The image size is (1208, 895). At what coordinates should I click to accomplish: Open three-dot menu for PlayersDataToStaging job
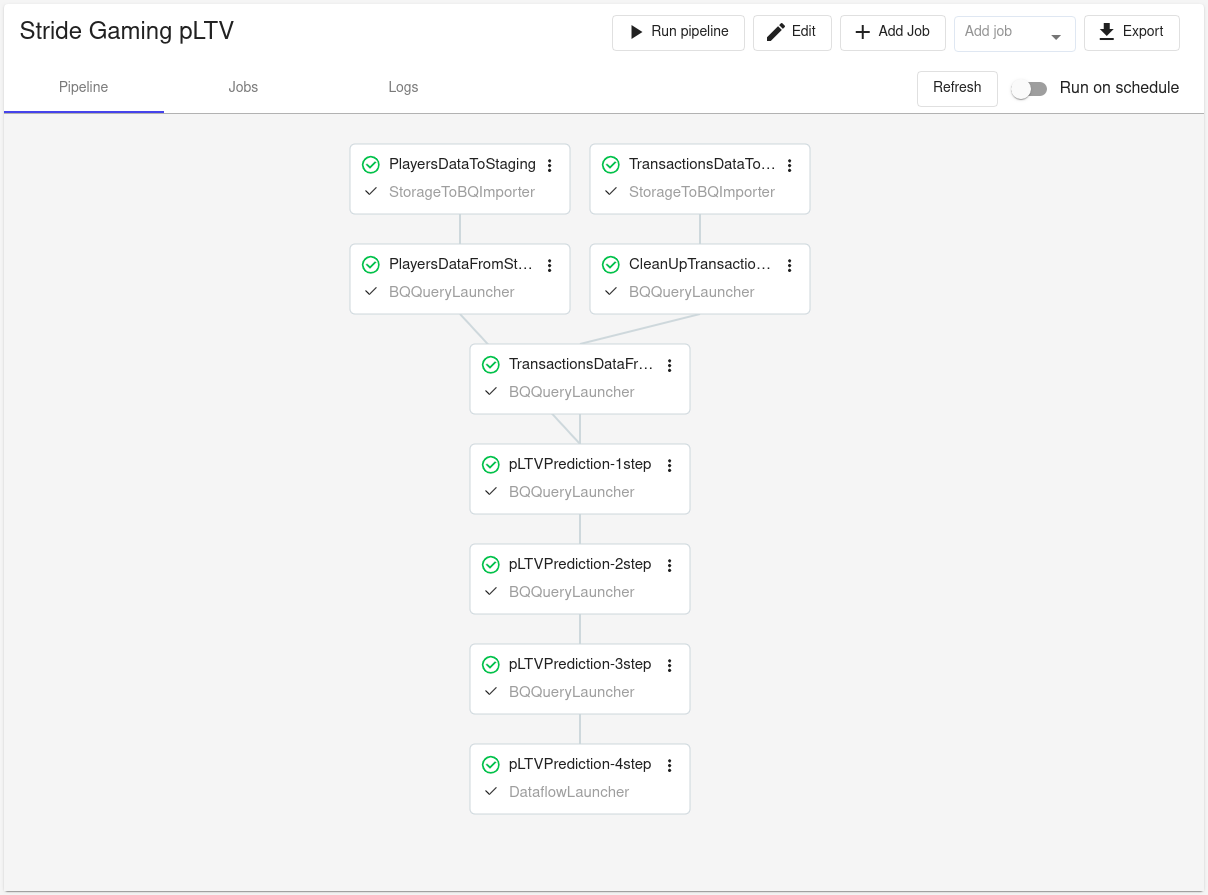tap(549, 166)
